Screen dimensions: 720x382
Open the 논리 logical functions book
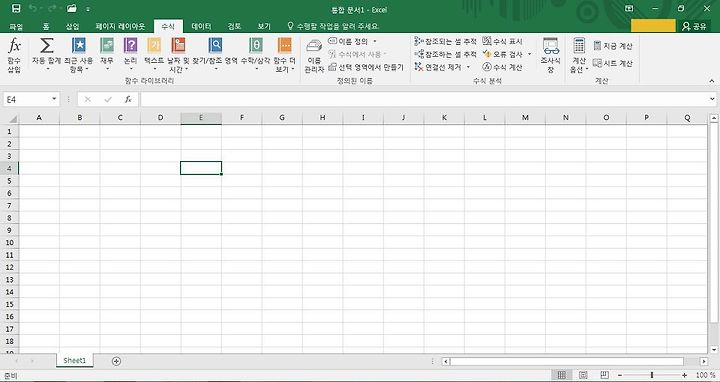click(x=130, y=55)
